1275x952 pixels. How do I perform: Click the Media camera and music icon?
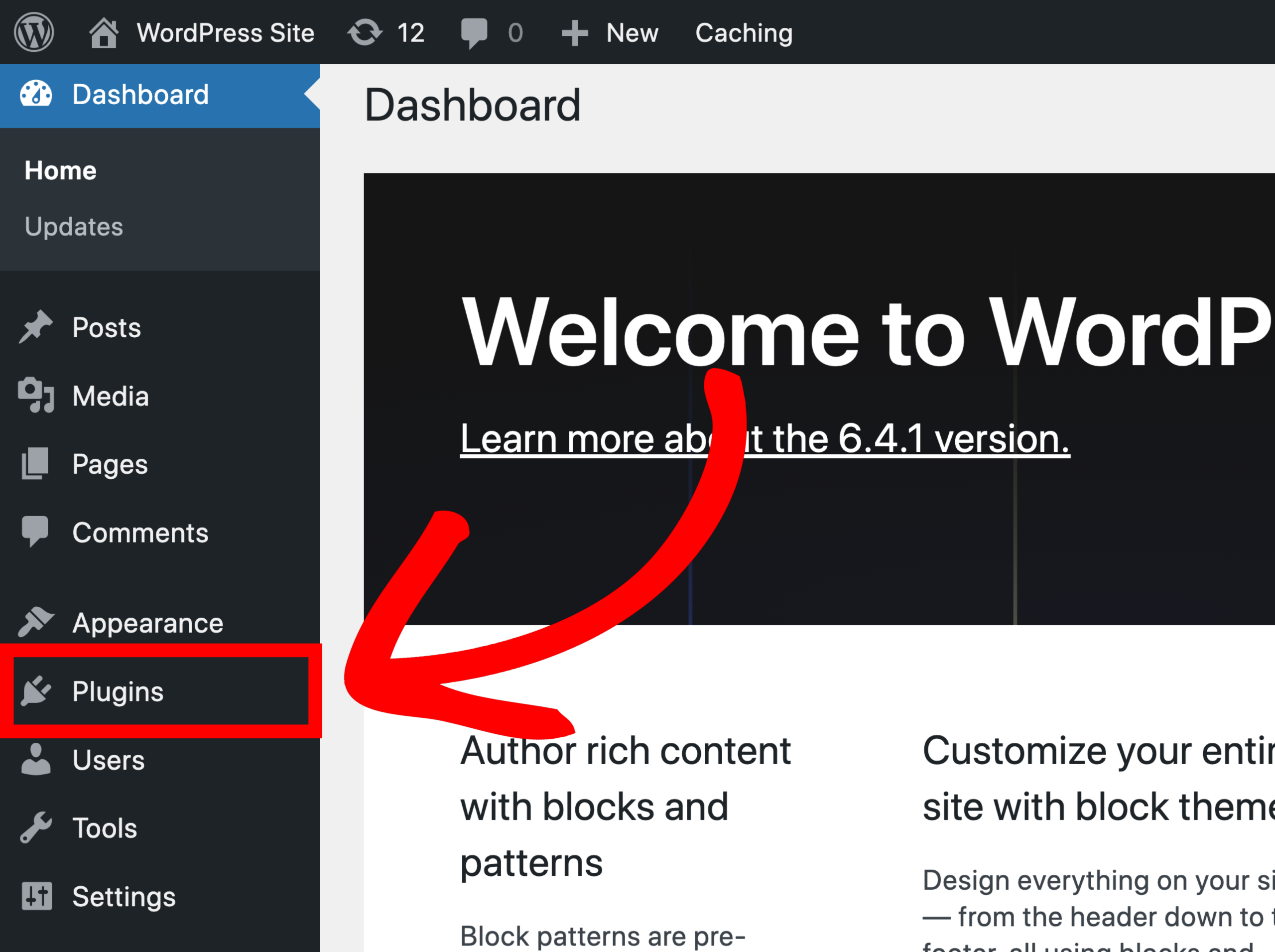tap(36, 396)
